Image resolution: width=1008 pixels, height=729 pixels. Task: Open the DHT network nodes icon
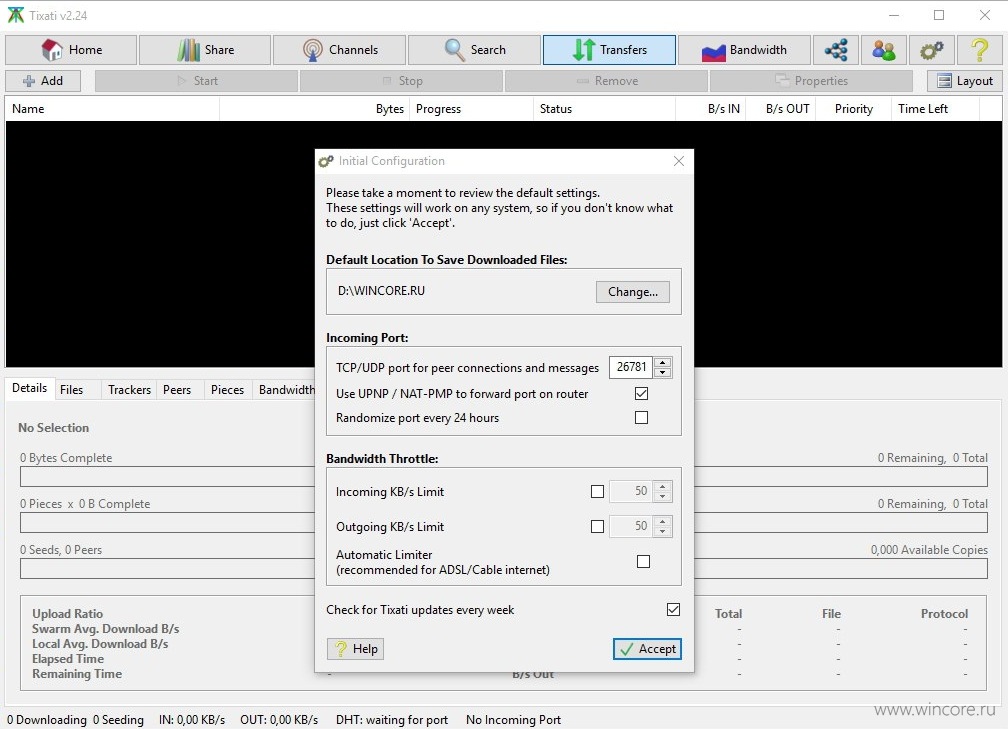836,50
